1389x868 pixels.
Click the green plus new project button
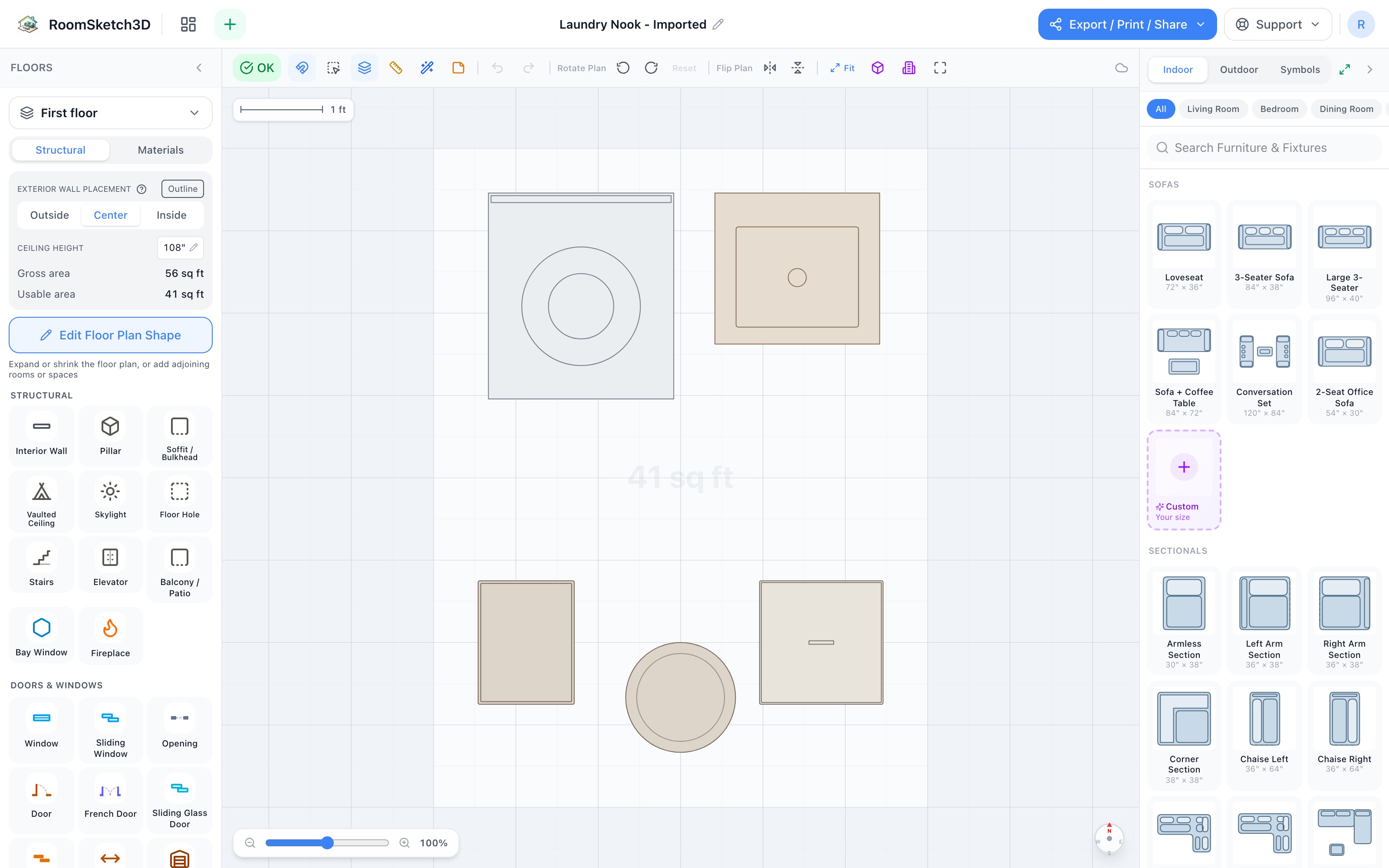[230, 24]
